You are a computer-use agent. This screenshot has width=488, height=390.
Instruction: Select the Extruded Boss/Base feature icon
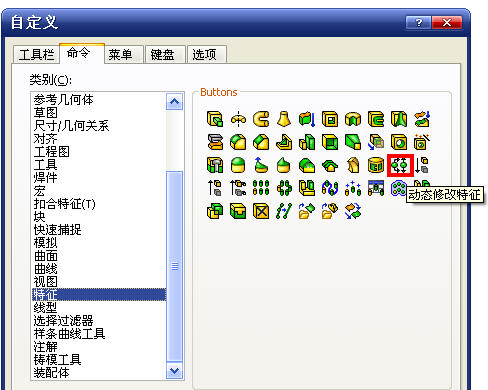tap(215, 119)
